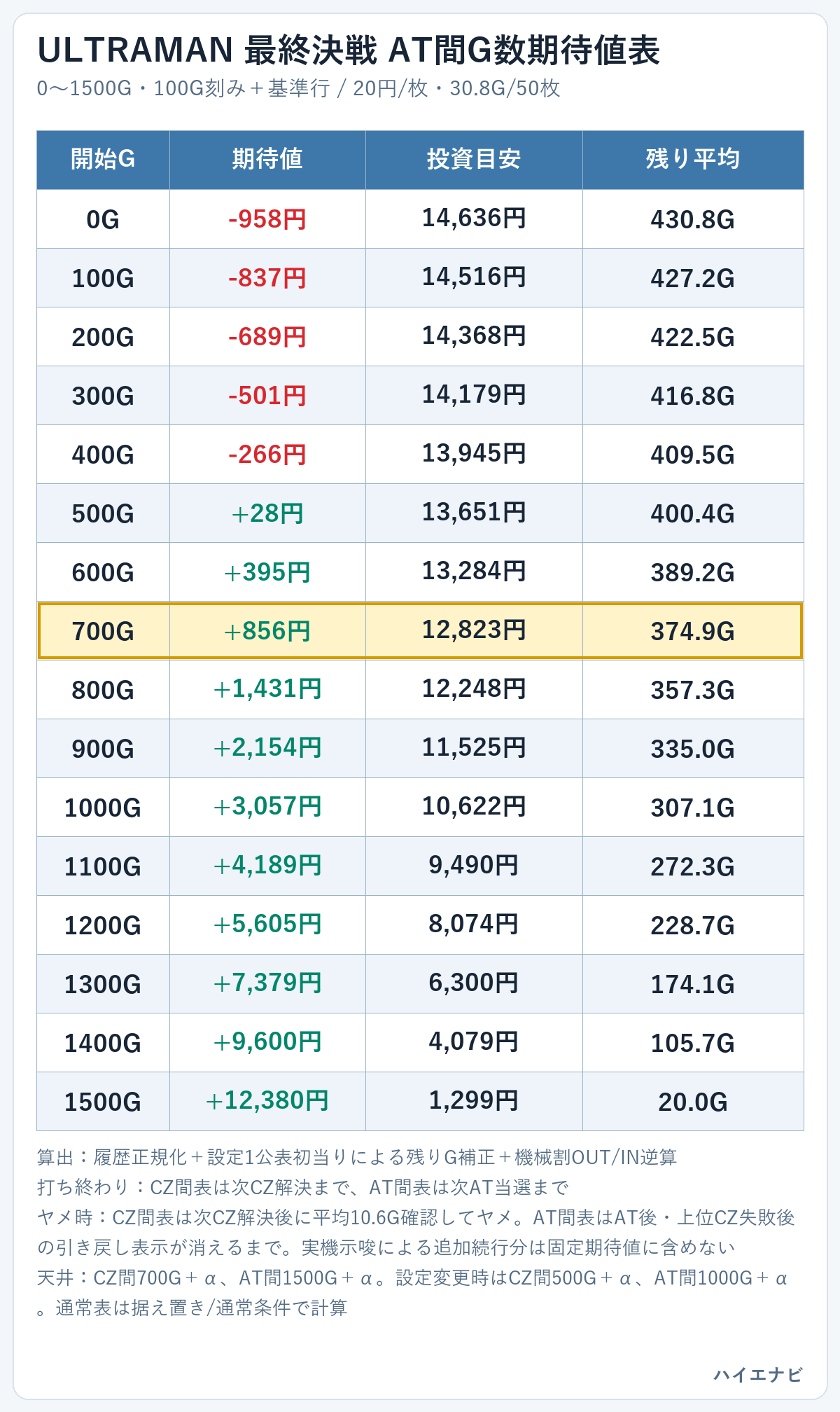Click the 307.1G cell
The height and width of the screenshot is (1412, 840).
coord(693,808)
